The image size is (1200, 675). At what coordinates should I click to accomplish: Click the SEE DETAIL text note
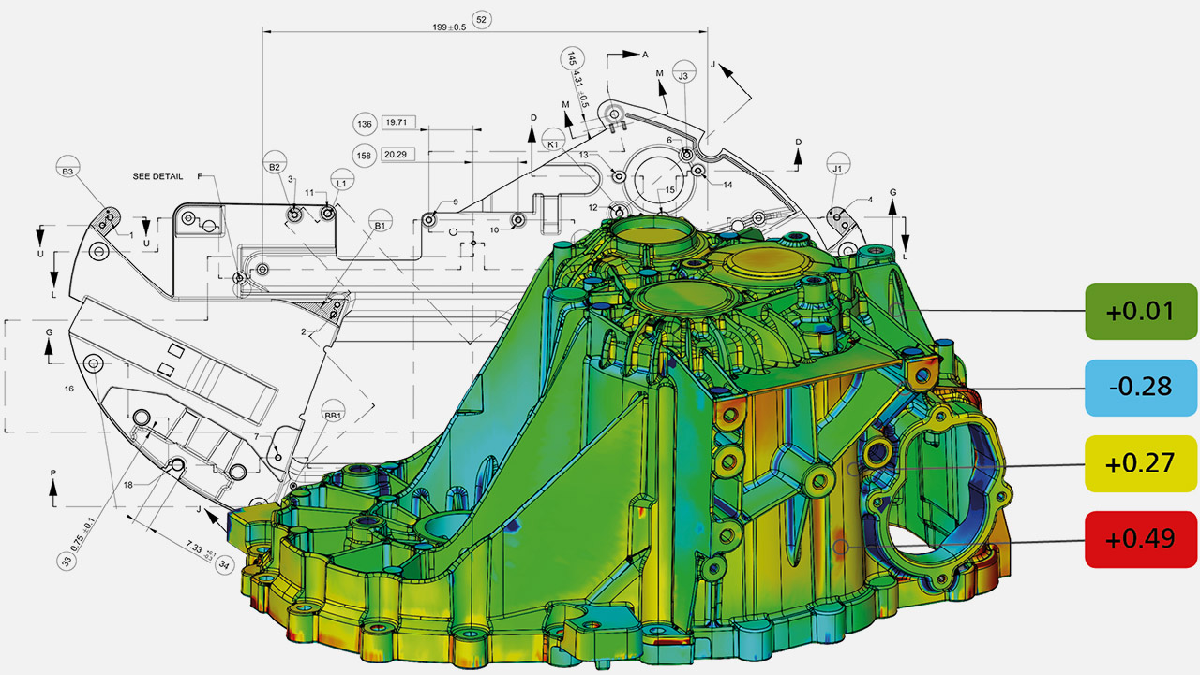point(158,176)
